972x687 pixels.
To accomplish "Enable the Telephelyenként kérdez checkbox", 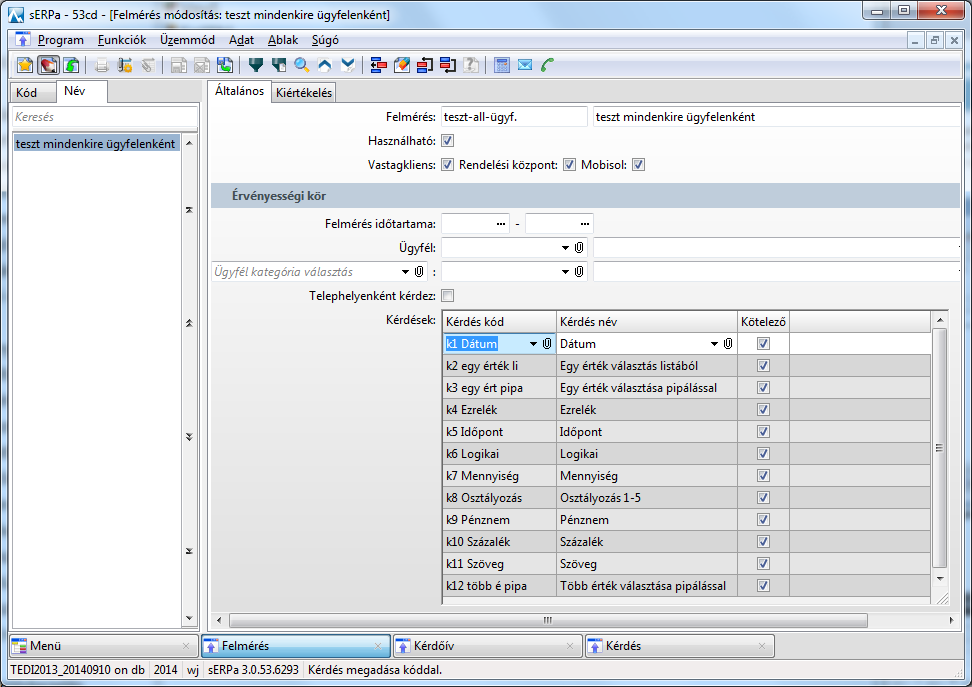I will click(x=447, y=296).
